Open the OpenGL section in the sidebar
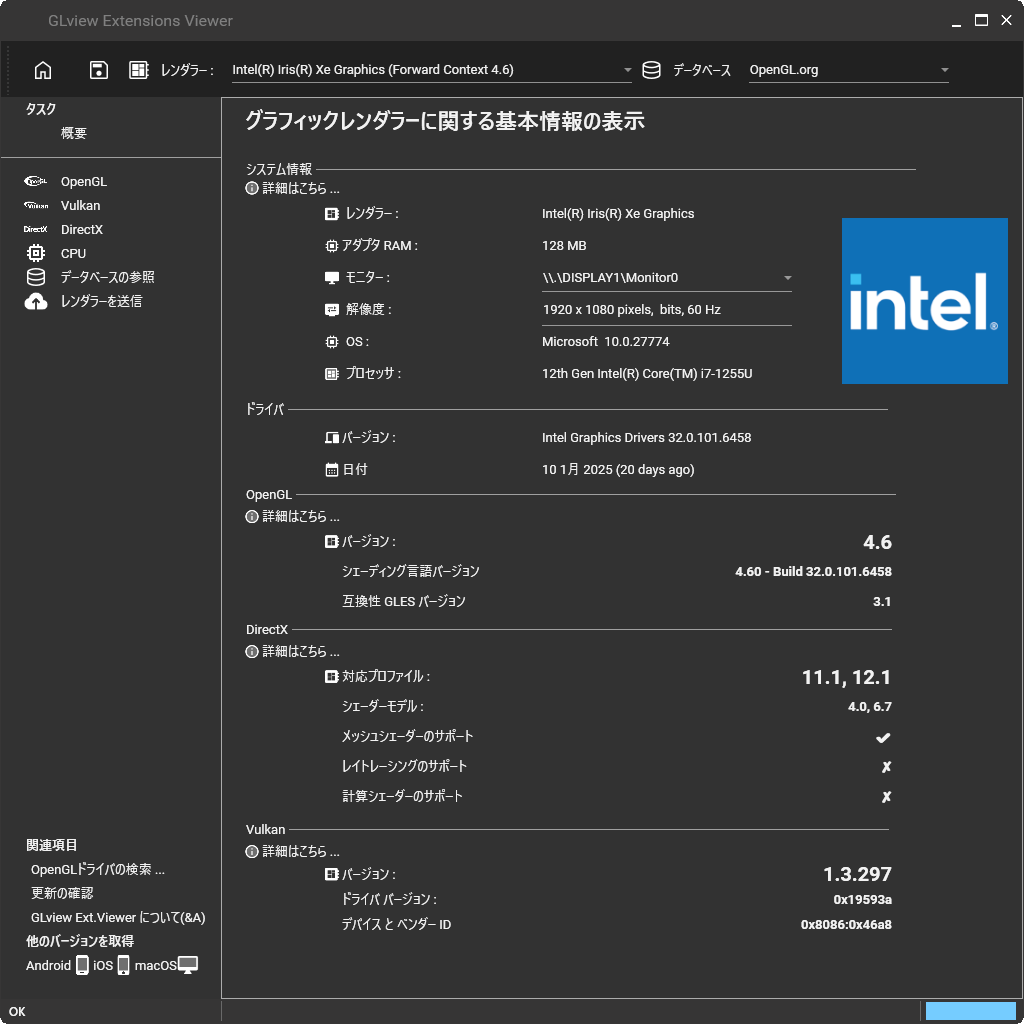Viewport: 1024px width, 1024px height. pos(84,182)
